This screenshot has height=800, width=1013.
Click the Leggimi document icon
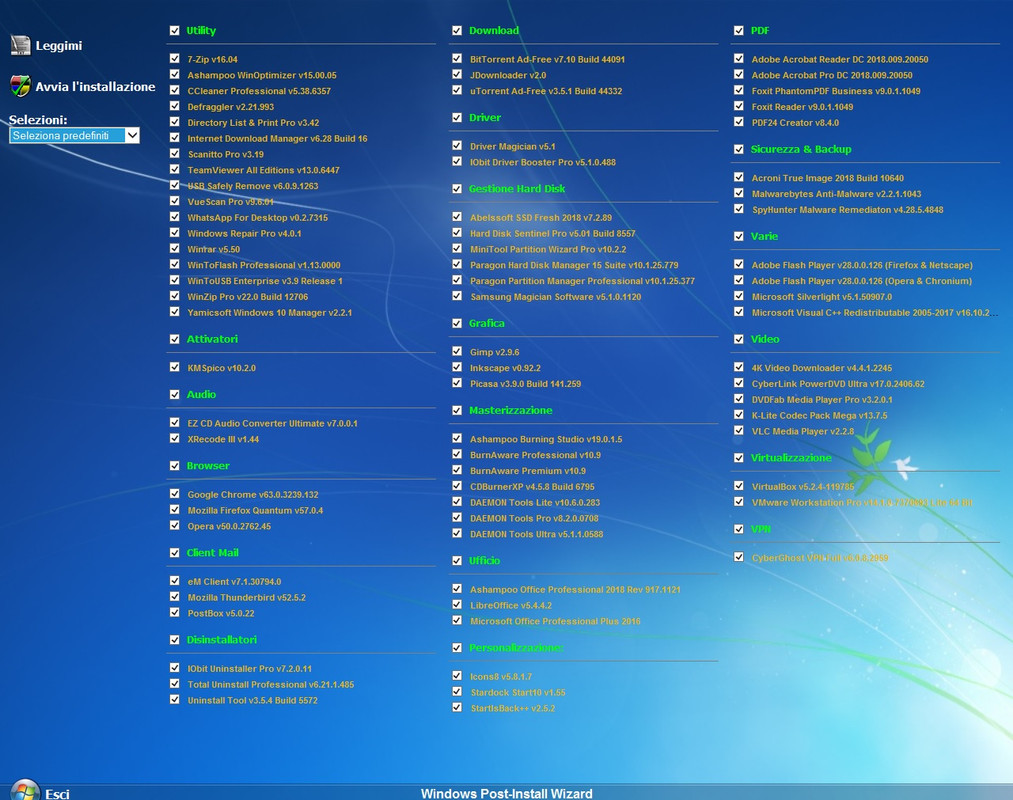pos(20,45)
